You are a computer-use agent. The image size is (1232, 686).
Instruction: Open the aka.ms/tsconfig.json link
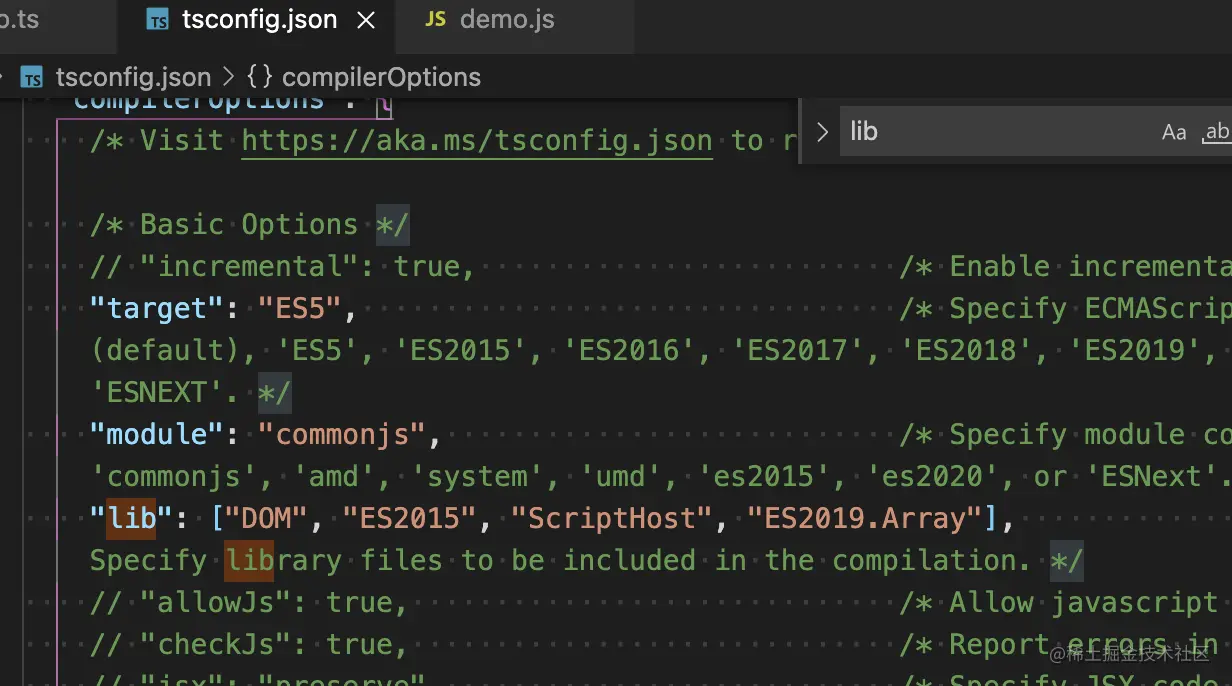477,141
